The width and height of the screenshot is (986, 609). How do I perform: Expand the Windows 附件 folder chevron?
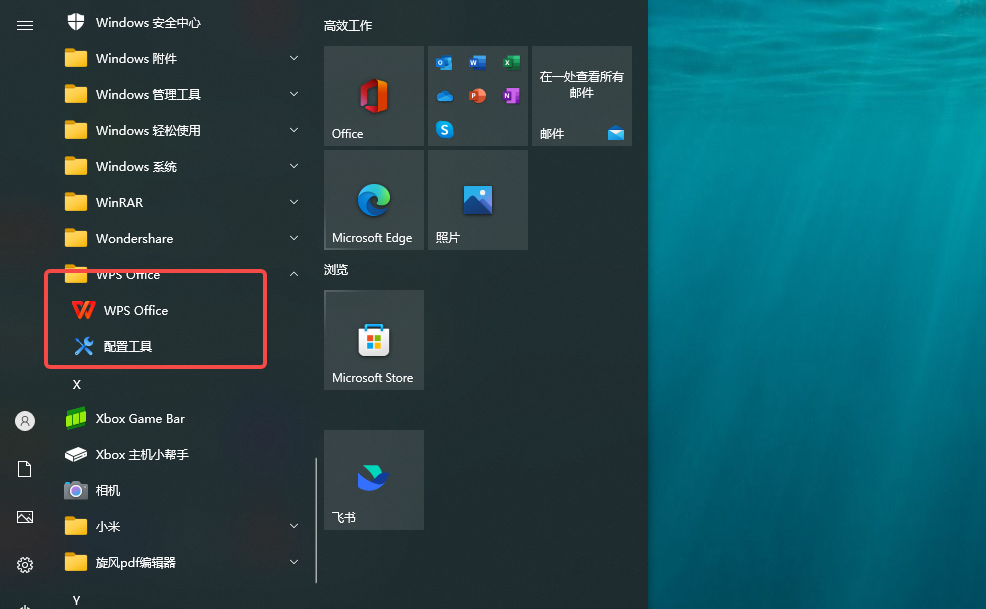pos(294,58)
